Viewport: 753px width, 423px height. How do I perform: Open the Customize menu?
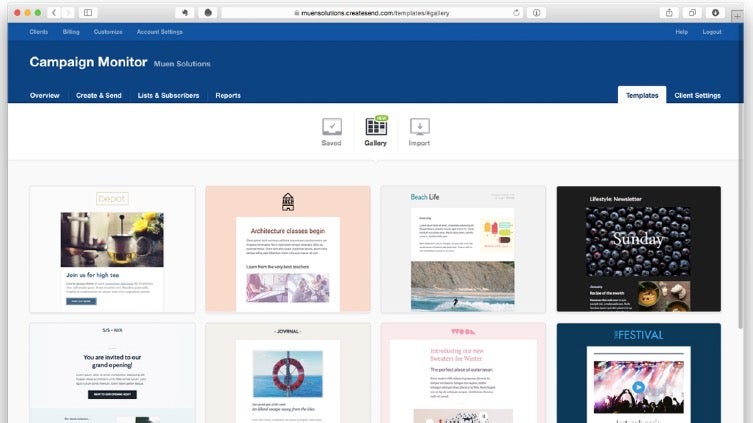click(108, 32)
